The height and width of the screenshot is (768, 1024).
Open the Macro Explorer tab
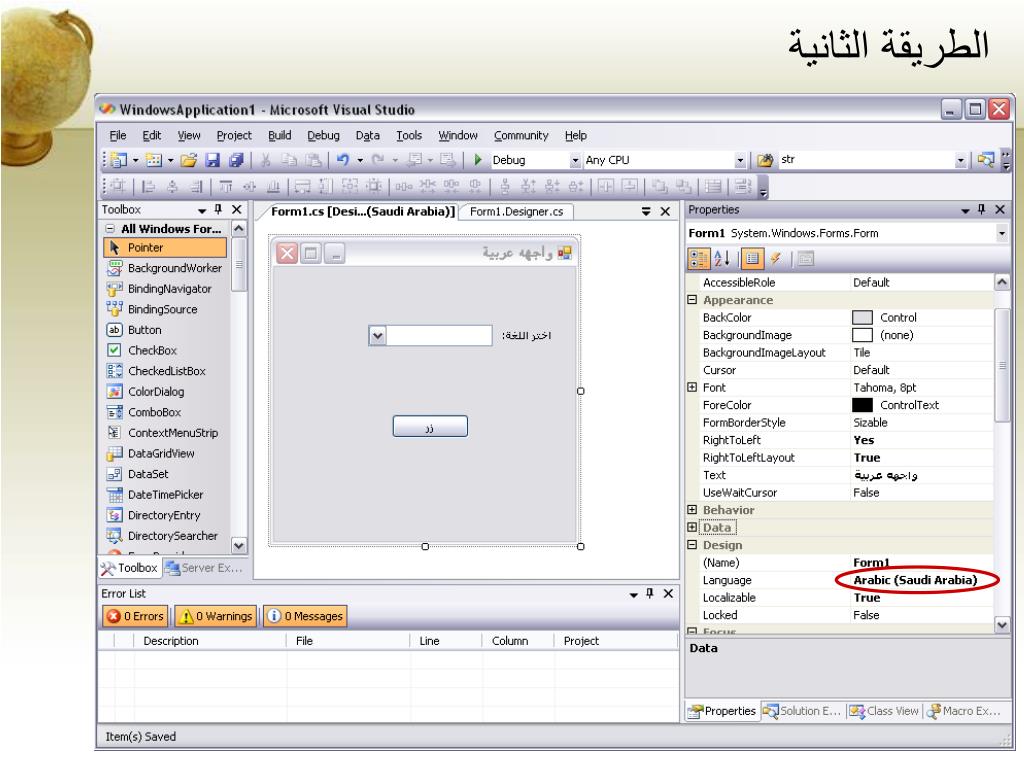(x=965, y=711)
